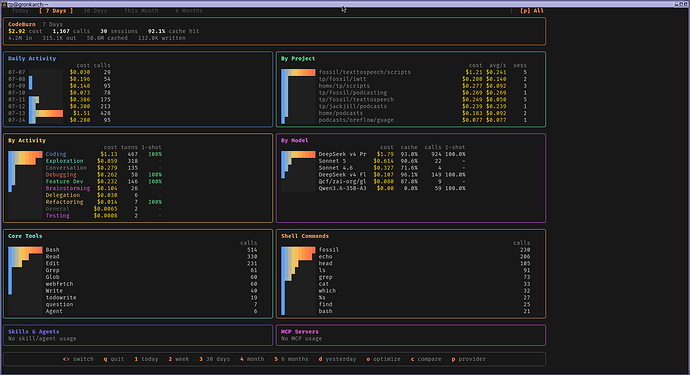
Task: Click the switch shortcut in footer
Action: 78,359
